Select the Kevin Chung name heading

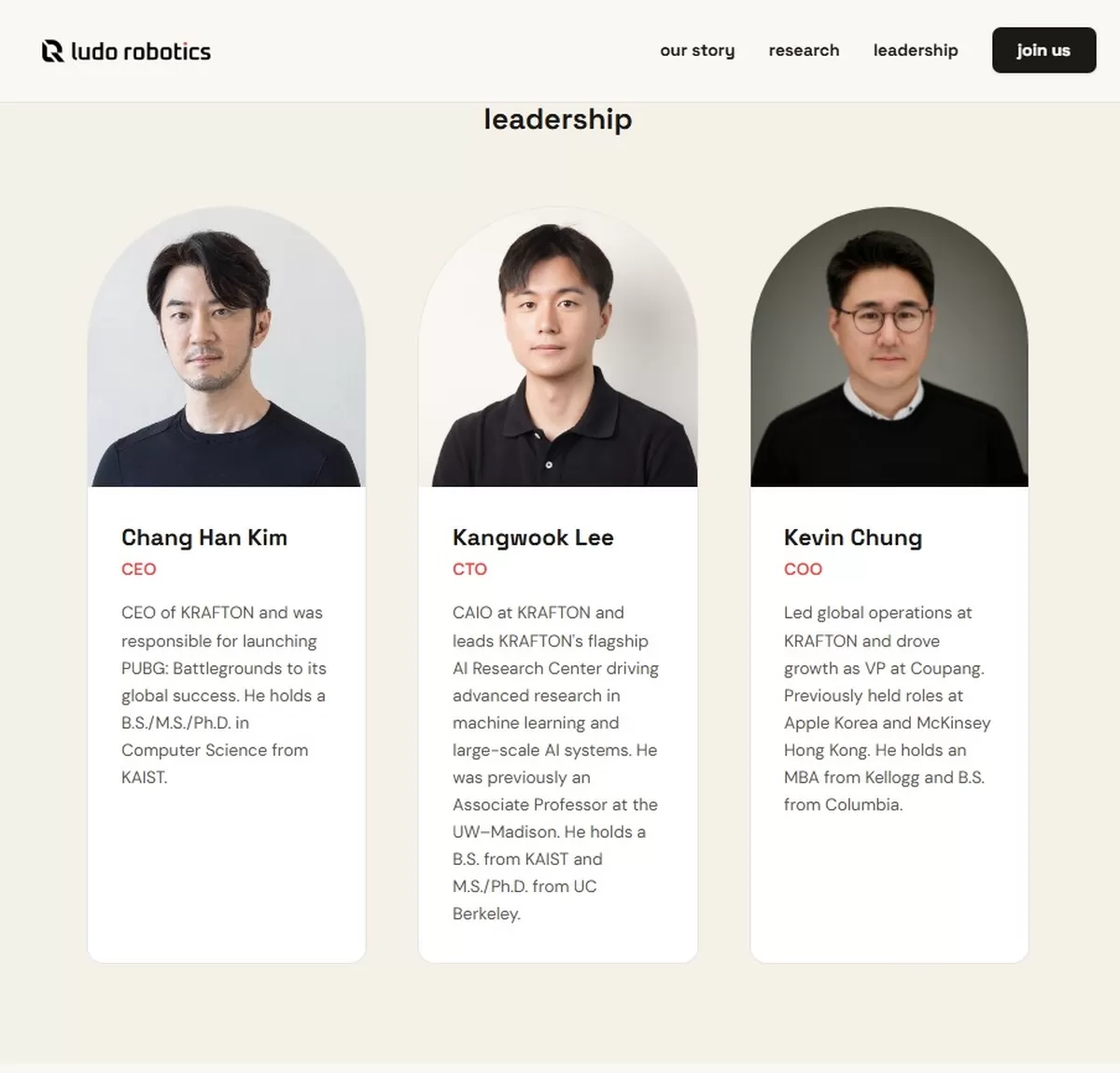tap(853, 537)
